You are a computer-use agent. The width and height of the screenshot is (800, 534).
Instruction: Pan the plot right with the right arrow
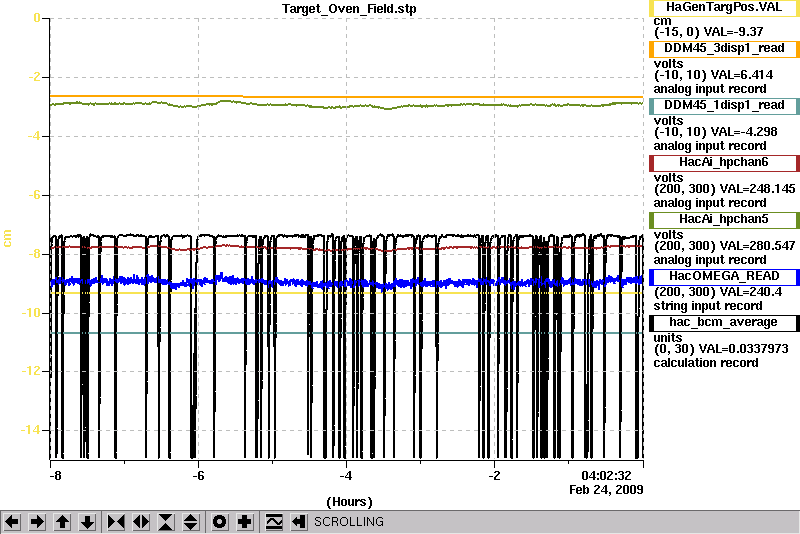coord(37,522)
